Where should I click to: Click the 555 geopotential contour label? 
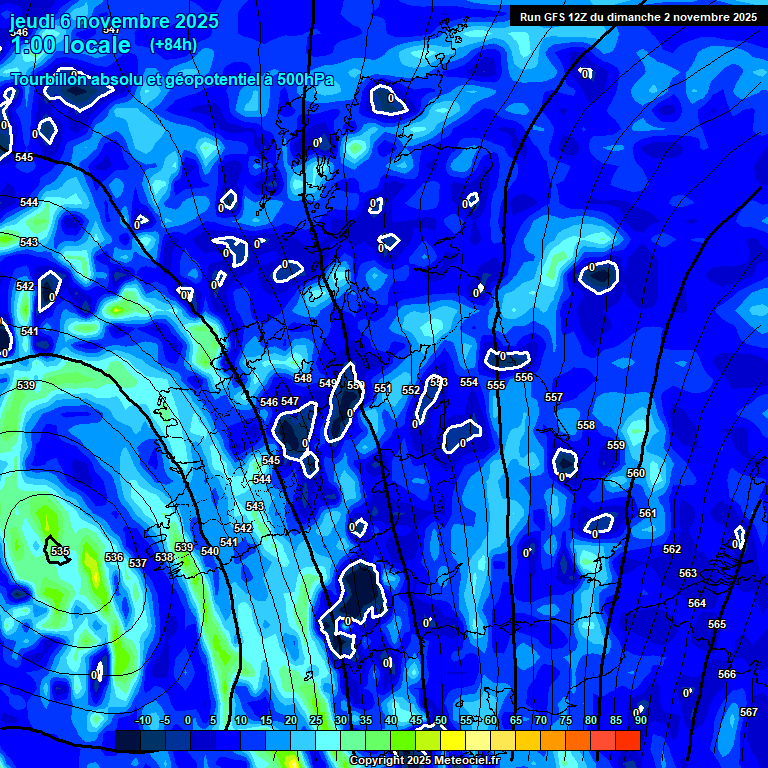click(496, 385)
